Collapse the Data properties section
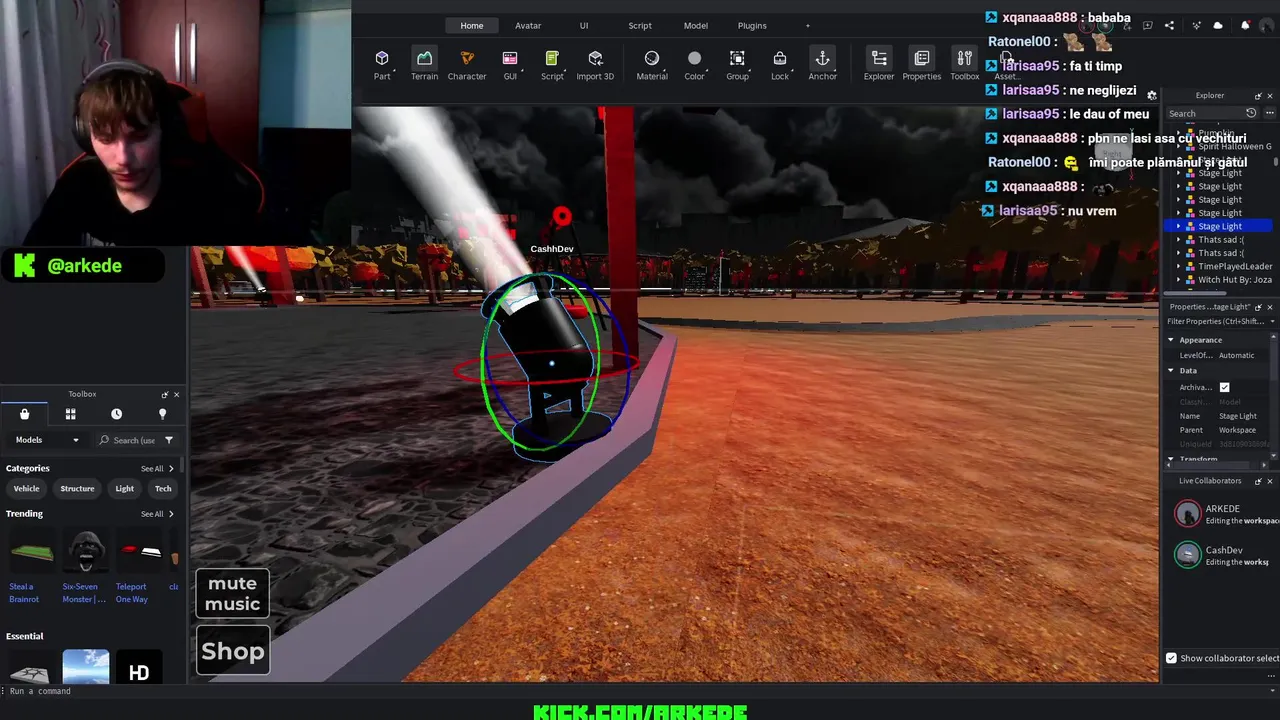The width and height of the screenshot is (1280, 720). pos(1171,370)
